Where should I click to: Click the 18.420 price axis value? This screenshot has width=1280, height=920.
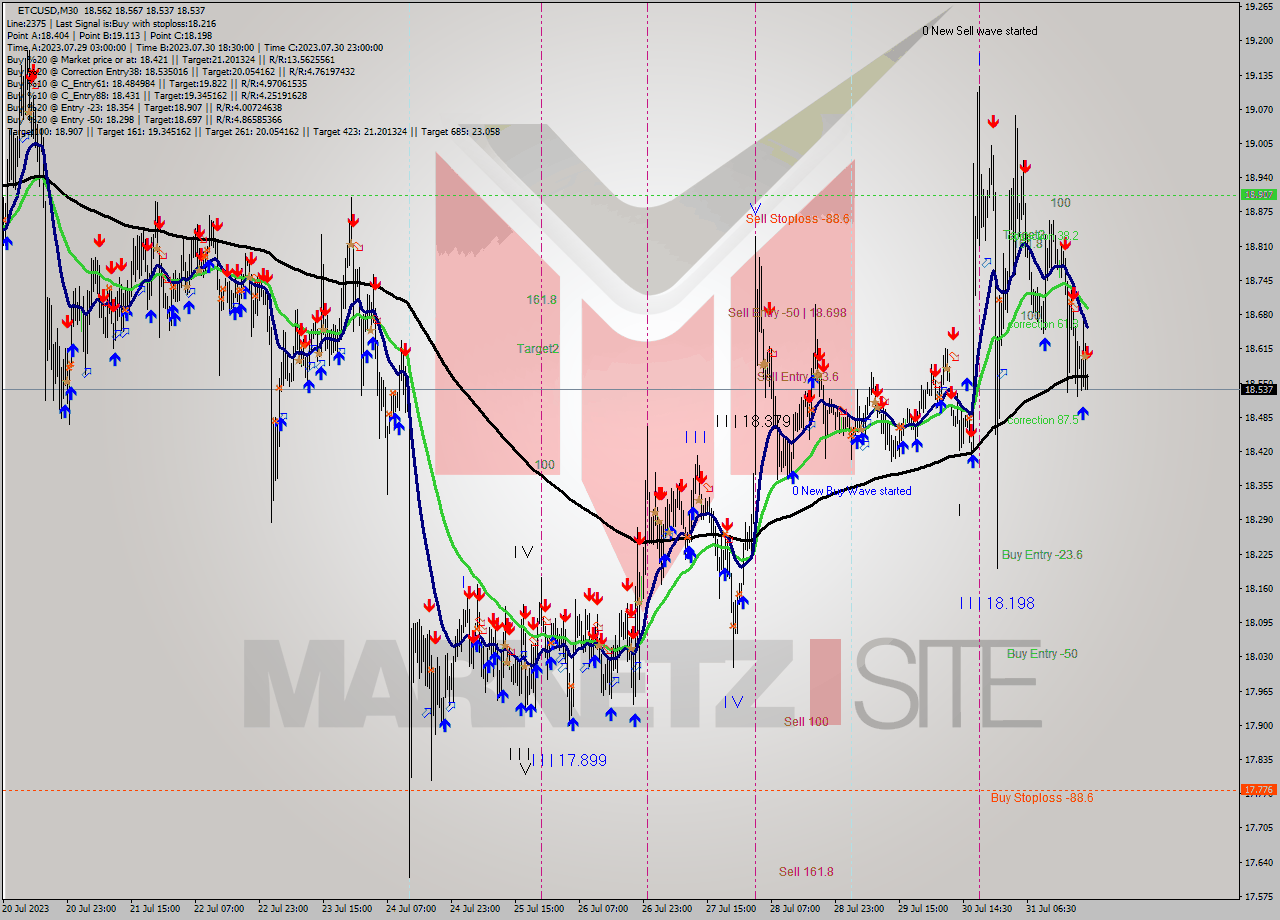pos(1258,451)
